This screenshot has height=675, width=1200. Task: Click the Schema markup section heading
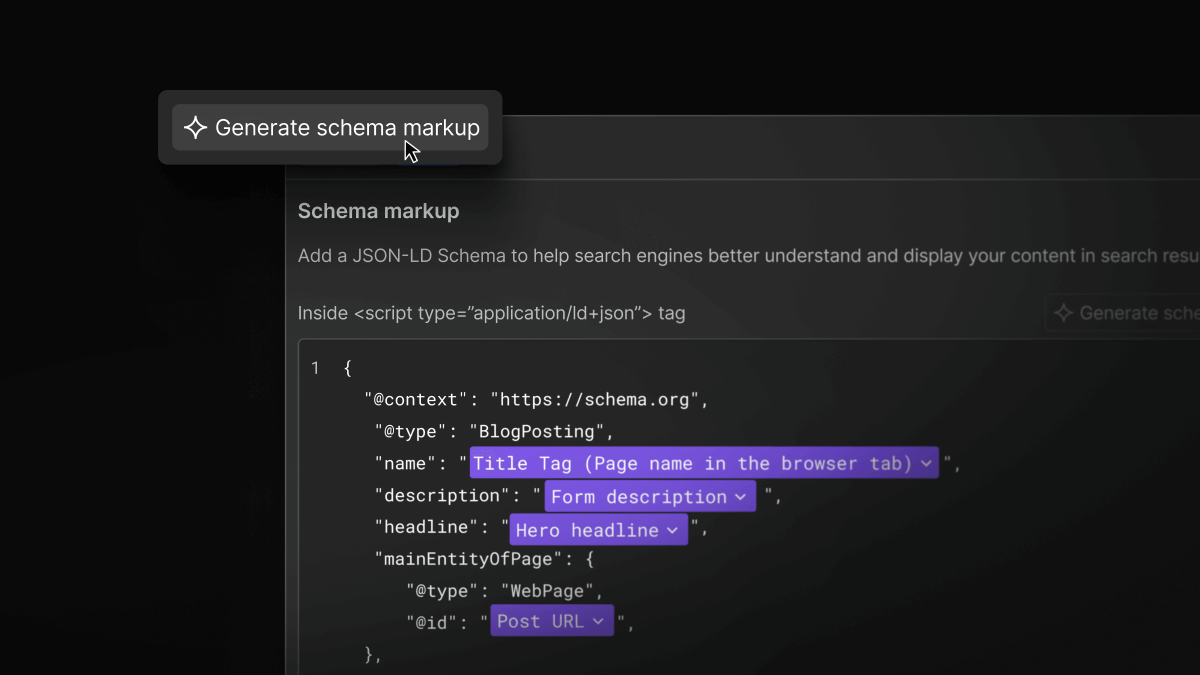tap(378, 211)
